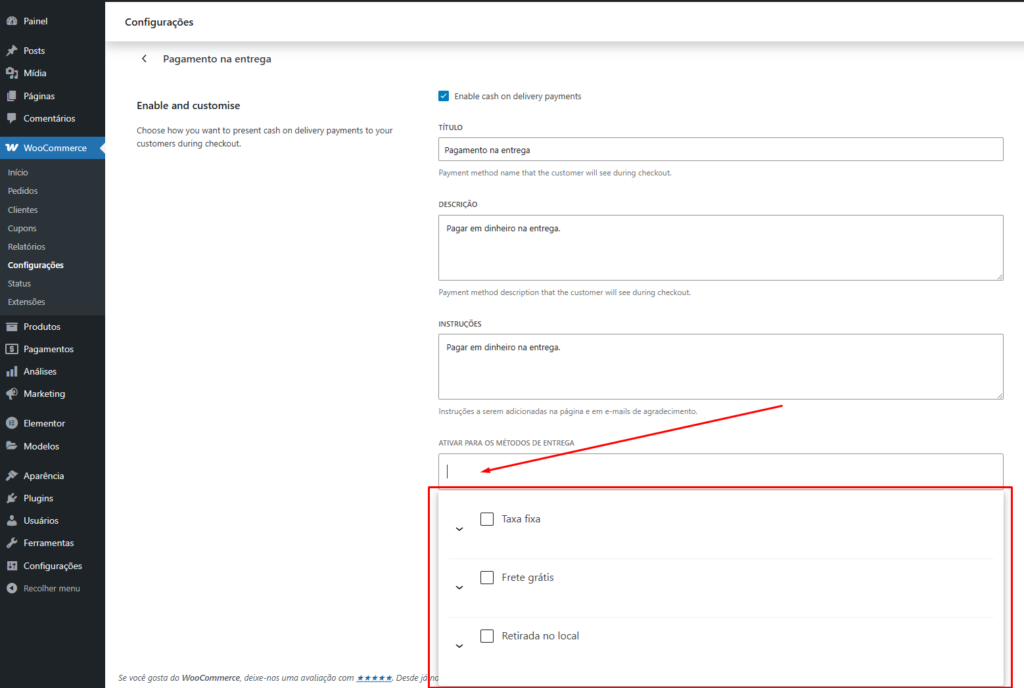Enable the Taxa fixa shipping method
The image size is (1024, 688).
pyautogui.click(x=487, y=518)
